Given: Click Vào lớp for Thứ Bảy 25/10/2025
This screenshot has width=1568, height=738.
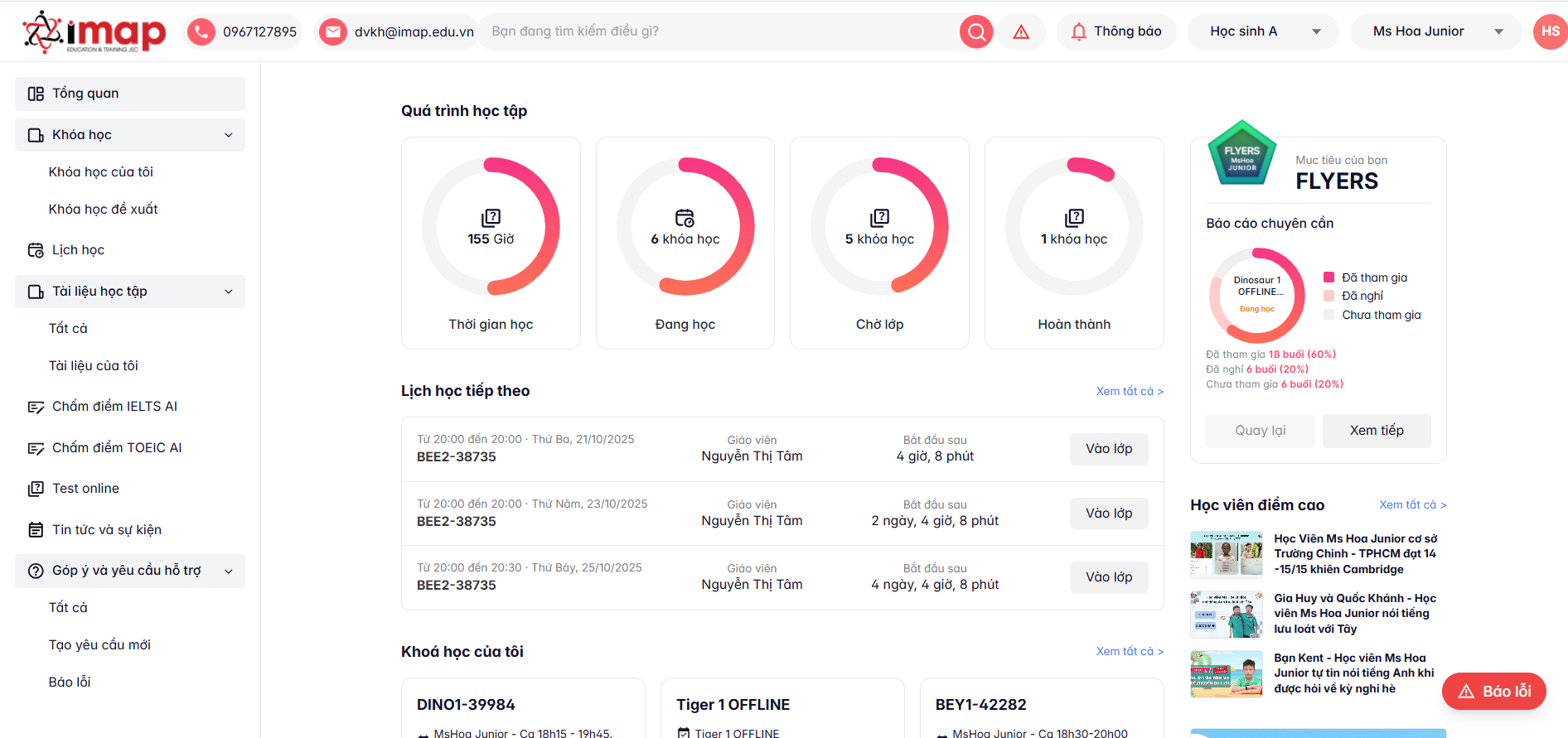Looking at the screenshot, I should coord(1109,577).
